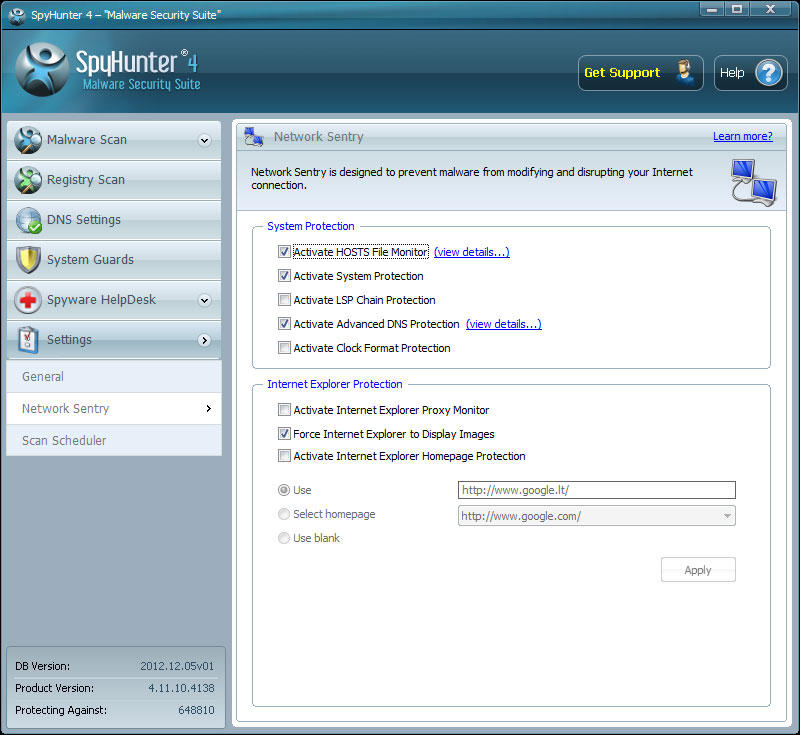Click the blue Help question mark icon
Viewport: 800px width, 735px height.
pos(769,73)
